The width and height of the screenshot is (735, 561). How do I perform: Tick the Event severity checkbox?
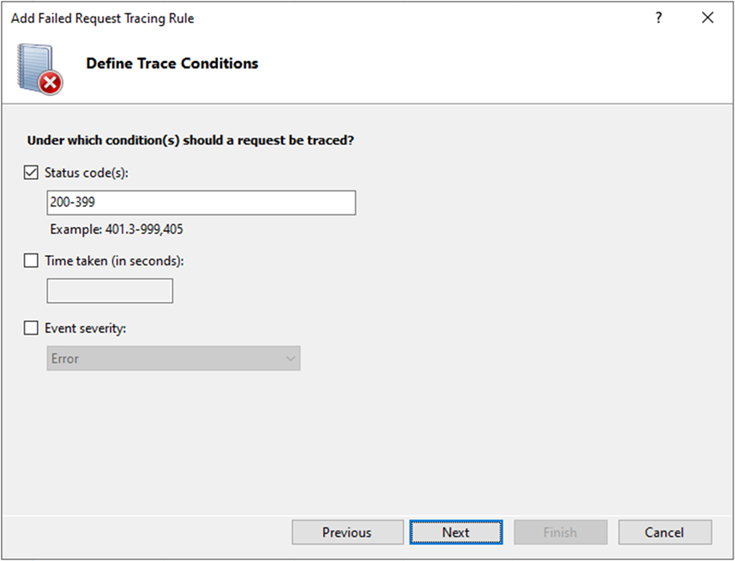coord(31,327)
